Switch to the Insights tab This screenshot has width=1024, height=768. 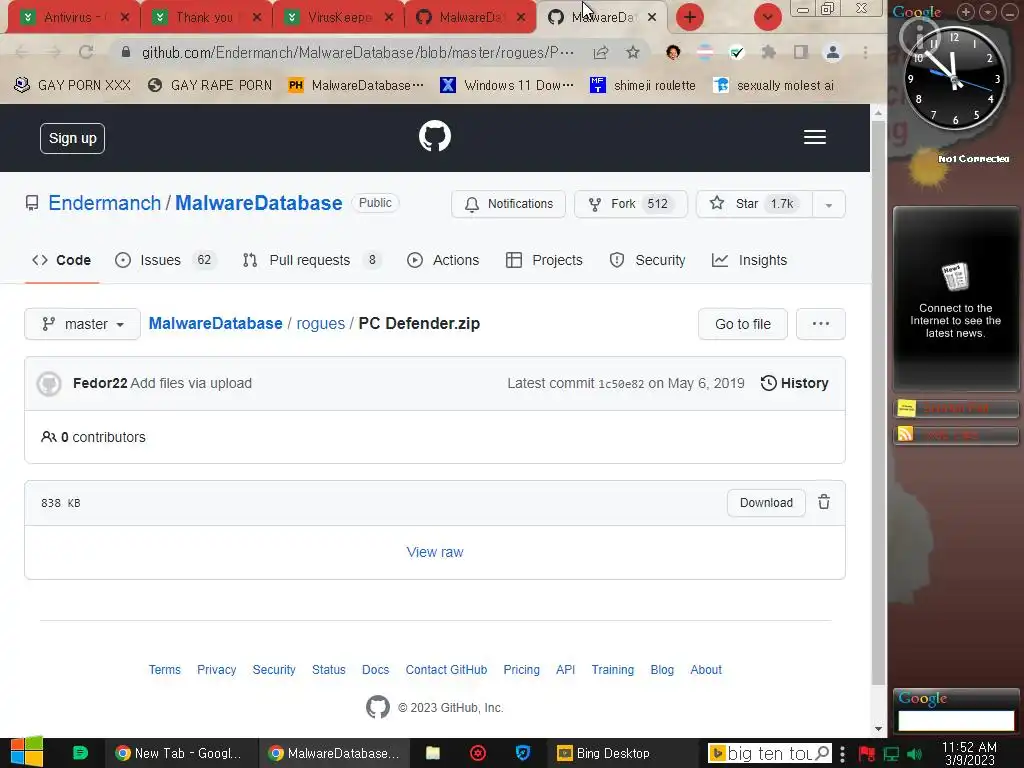[x=749, y=260]
